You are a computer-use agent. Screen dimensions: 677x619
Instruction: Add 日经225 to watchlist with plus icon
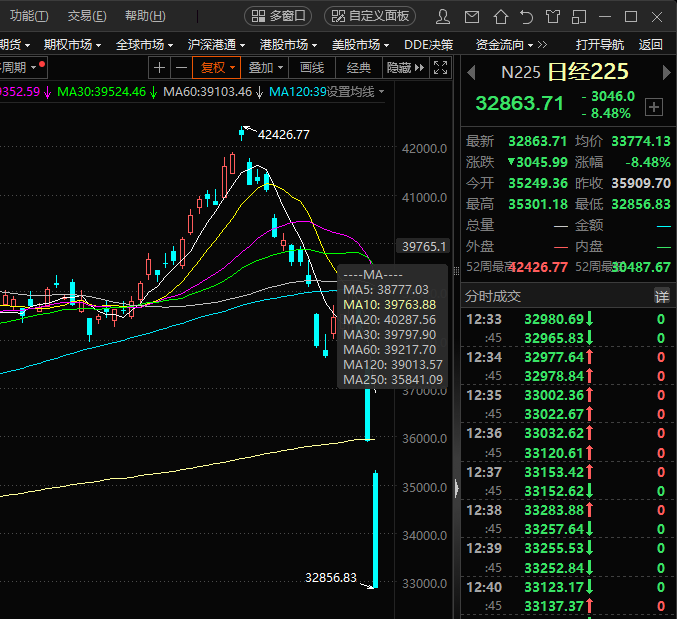pyautogui.click(x=654, y=107)
